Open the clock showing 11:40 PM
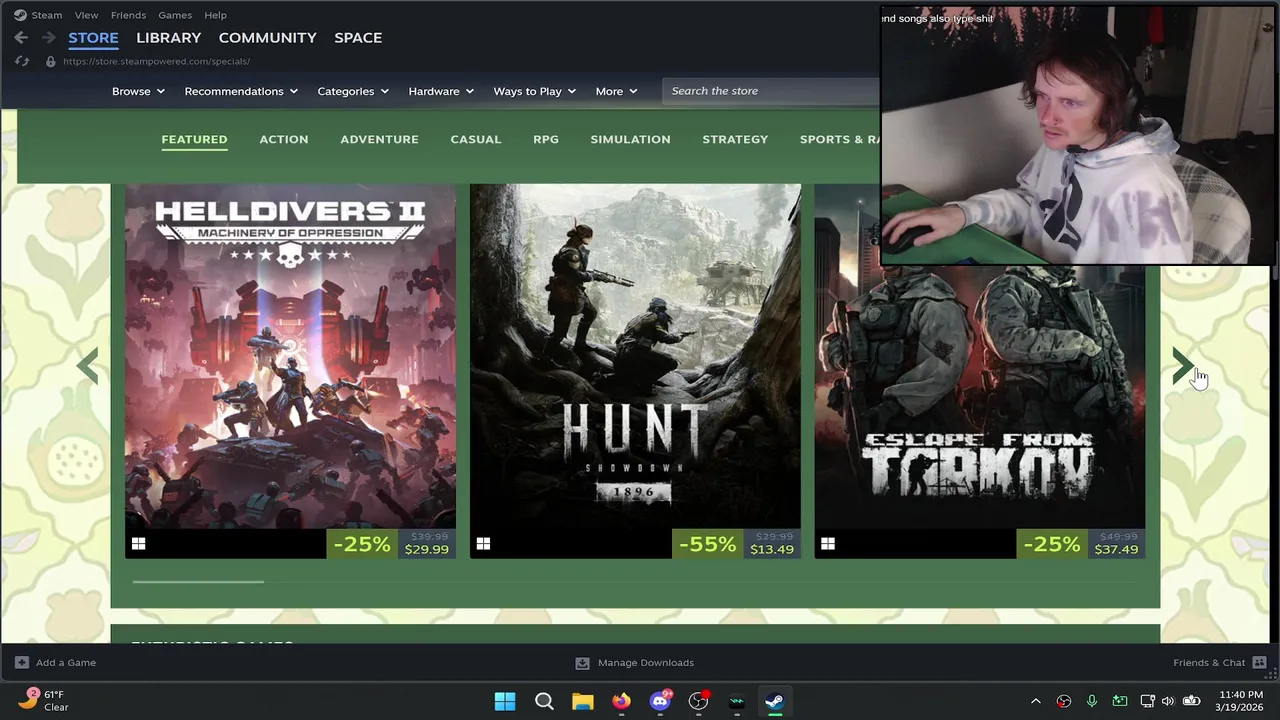Image resolution: width=1280 pixels, height=720 pixels. [x=1241, y=701]
